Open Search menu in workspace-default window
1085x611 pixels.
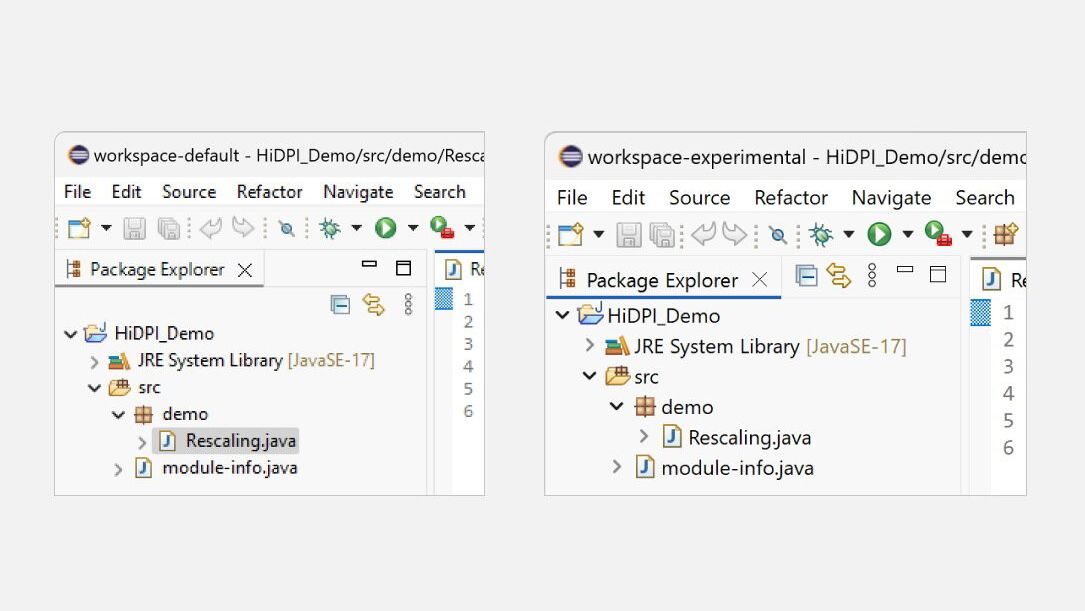(439, 192)
